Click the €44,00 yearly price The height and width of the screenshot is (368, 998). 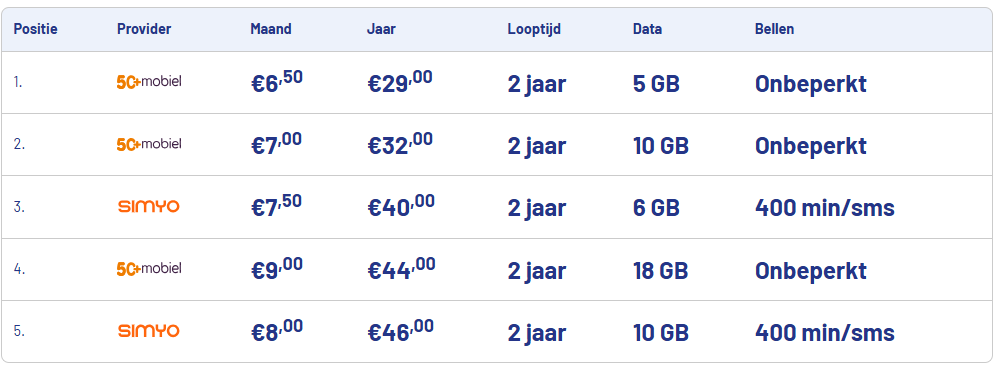[401, 269]
